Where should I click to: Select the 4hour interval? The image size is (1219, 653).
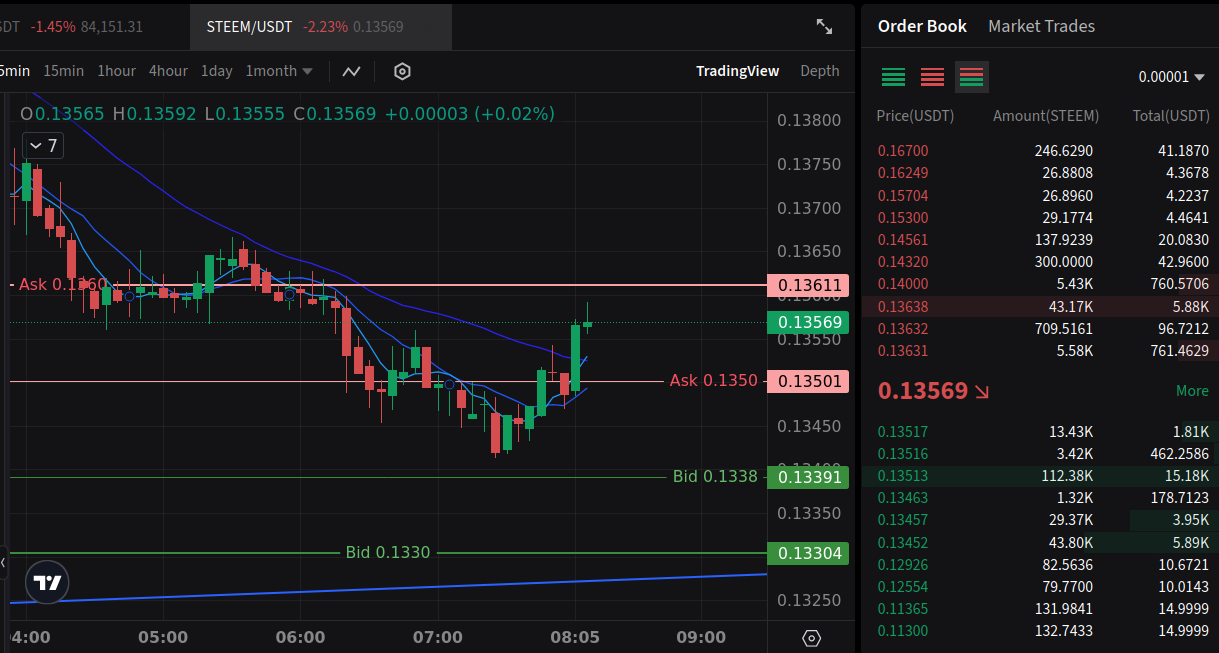168,71
